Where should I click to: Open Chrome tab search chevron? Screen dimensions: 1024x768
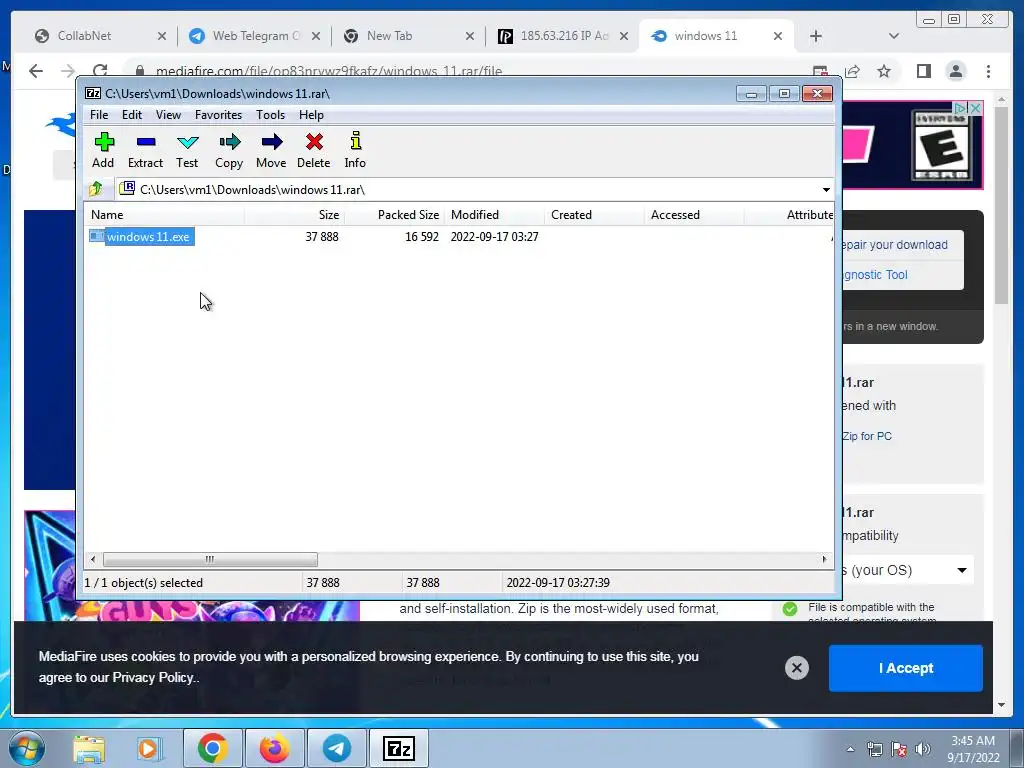tap(894, 36)
